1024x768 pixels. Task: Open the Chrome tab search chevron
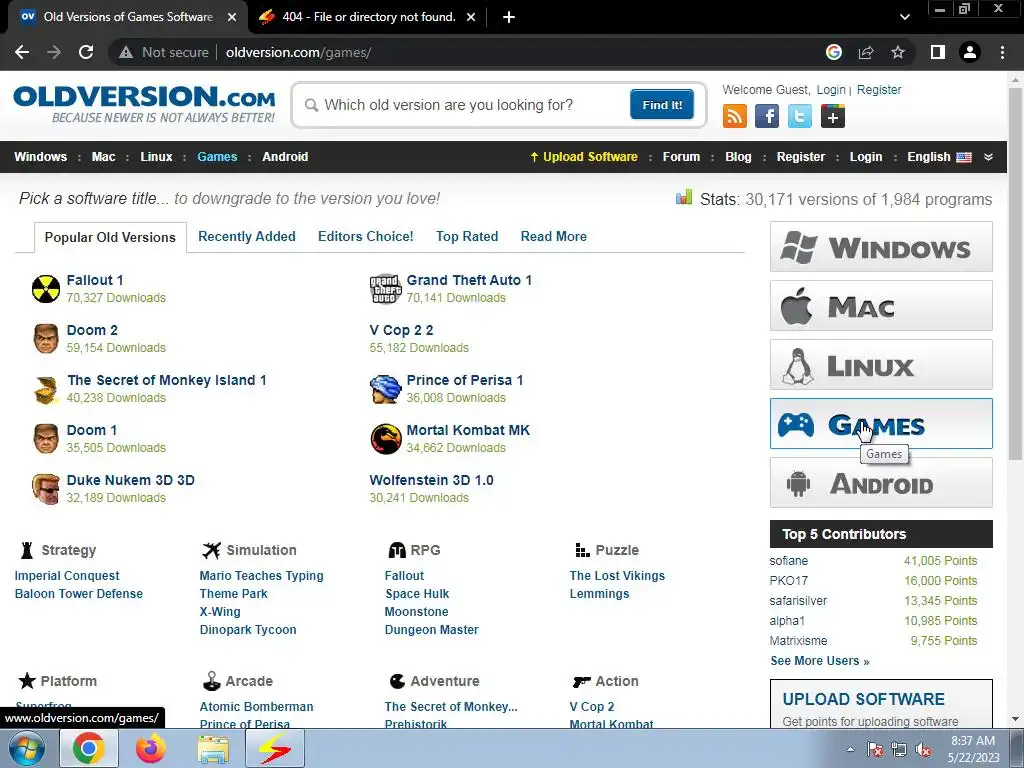pos(904,17)
